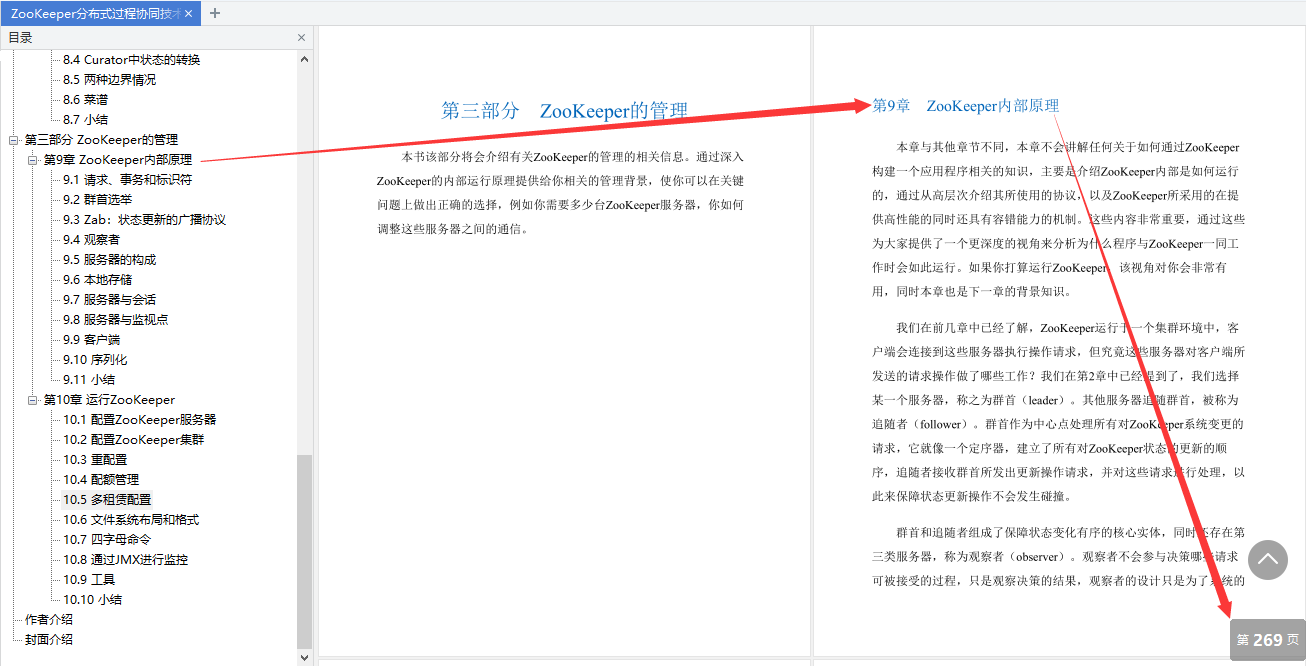Click the 第 269 页 page indicator
This screenshot has height=666, width=1306.
tap(1268, 640)
